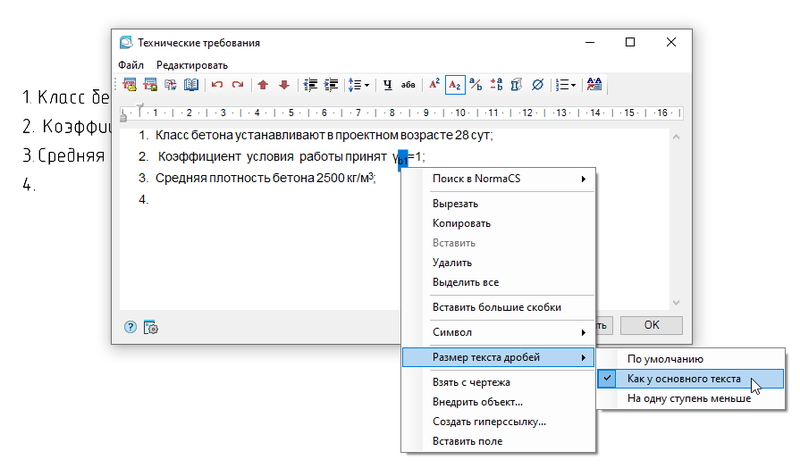Click the OK button
The width and height of the screenshot is (800, 468).
pyautogui.click(x=651, y=325)
